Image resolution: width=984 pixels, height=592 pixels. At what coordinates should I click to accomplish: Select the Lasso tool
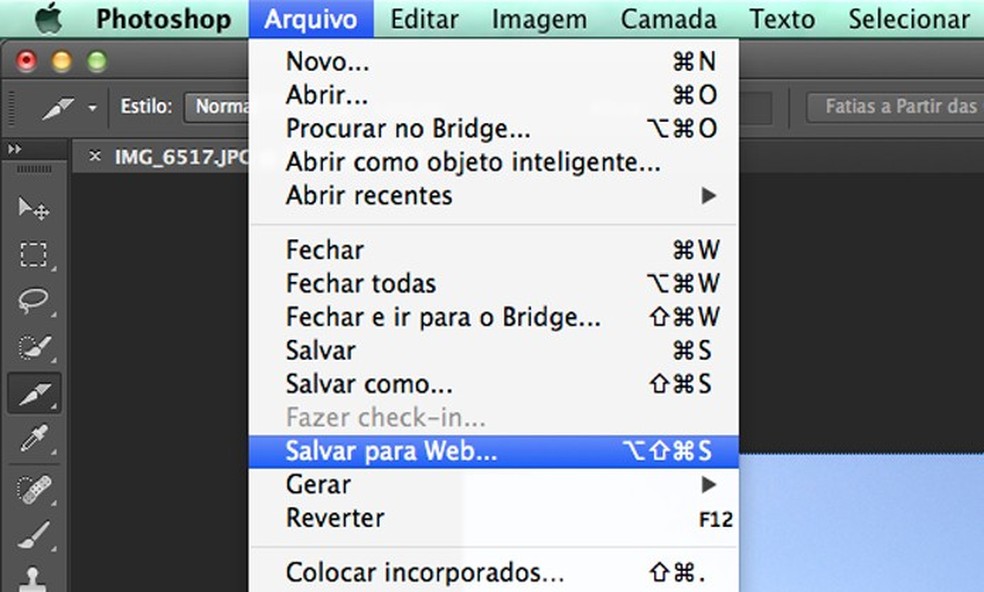point(35,300)
